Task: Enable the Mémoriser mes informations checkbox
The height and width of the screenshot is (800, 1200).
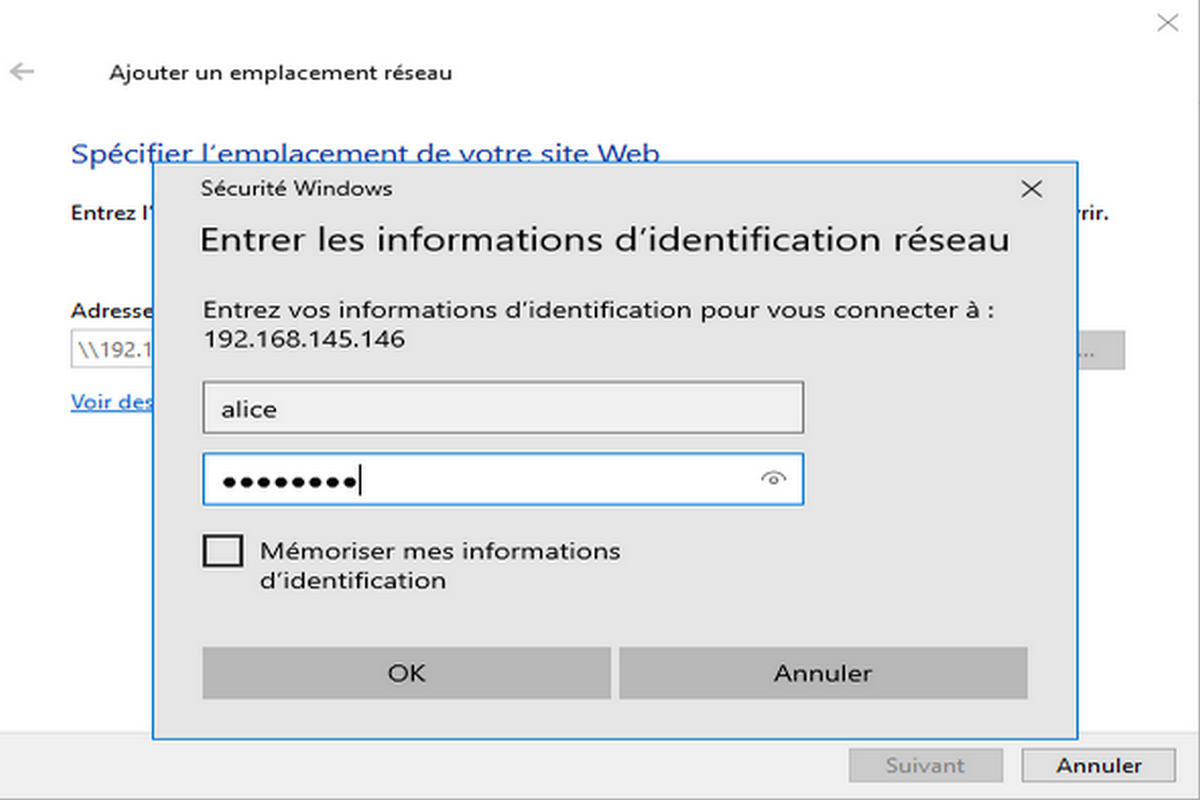Action: (222, 551)
